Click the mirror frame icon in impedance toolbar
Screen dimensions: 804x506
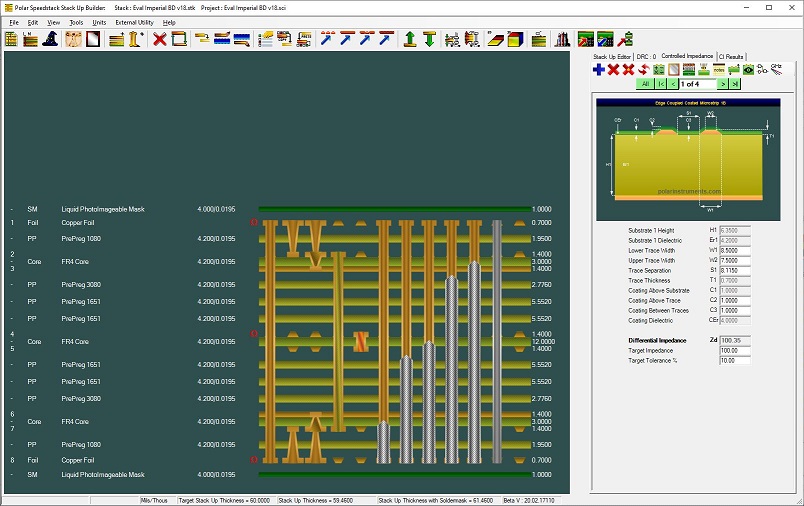click(674, 70)
